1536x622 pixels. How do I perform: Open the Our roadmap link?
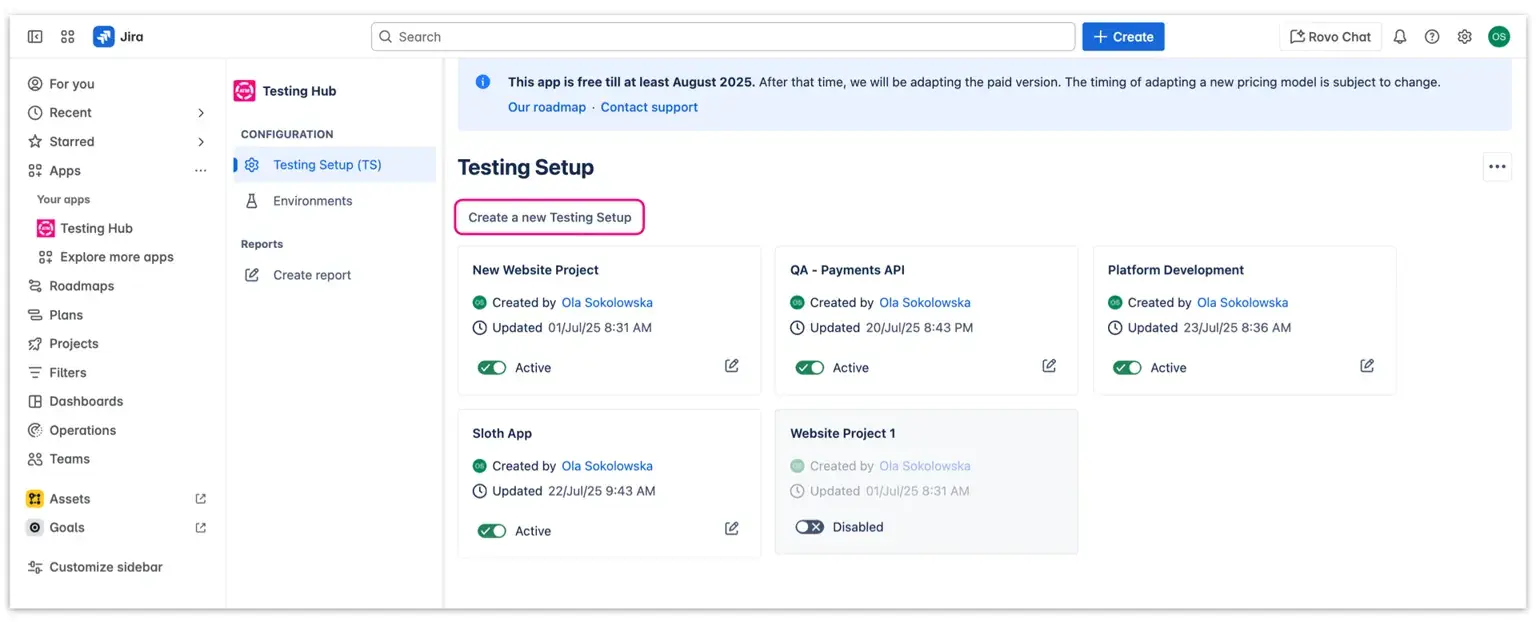click(x=546, y=106)
